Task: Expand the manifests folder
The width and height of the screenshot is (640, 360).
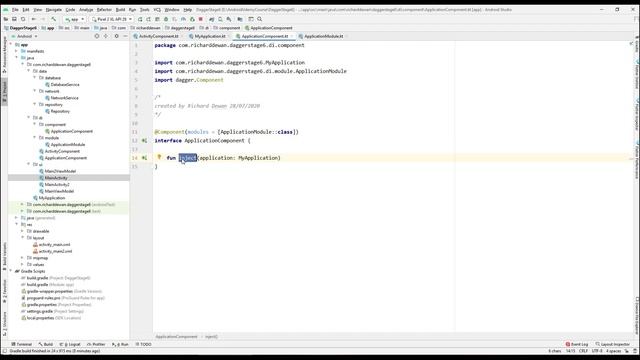Action: [x=17, y=51]
